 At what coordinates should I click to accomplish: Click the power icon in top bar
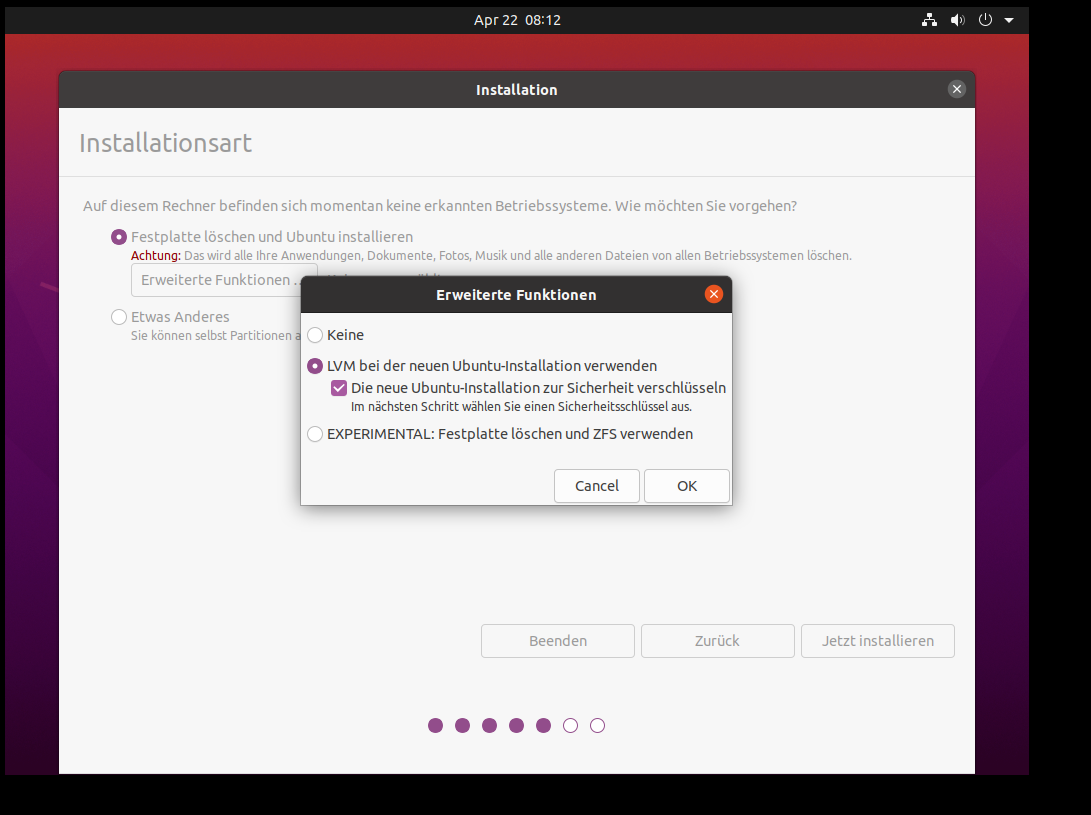tap(985, 20)
